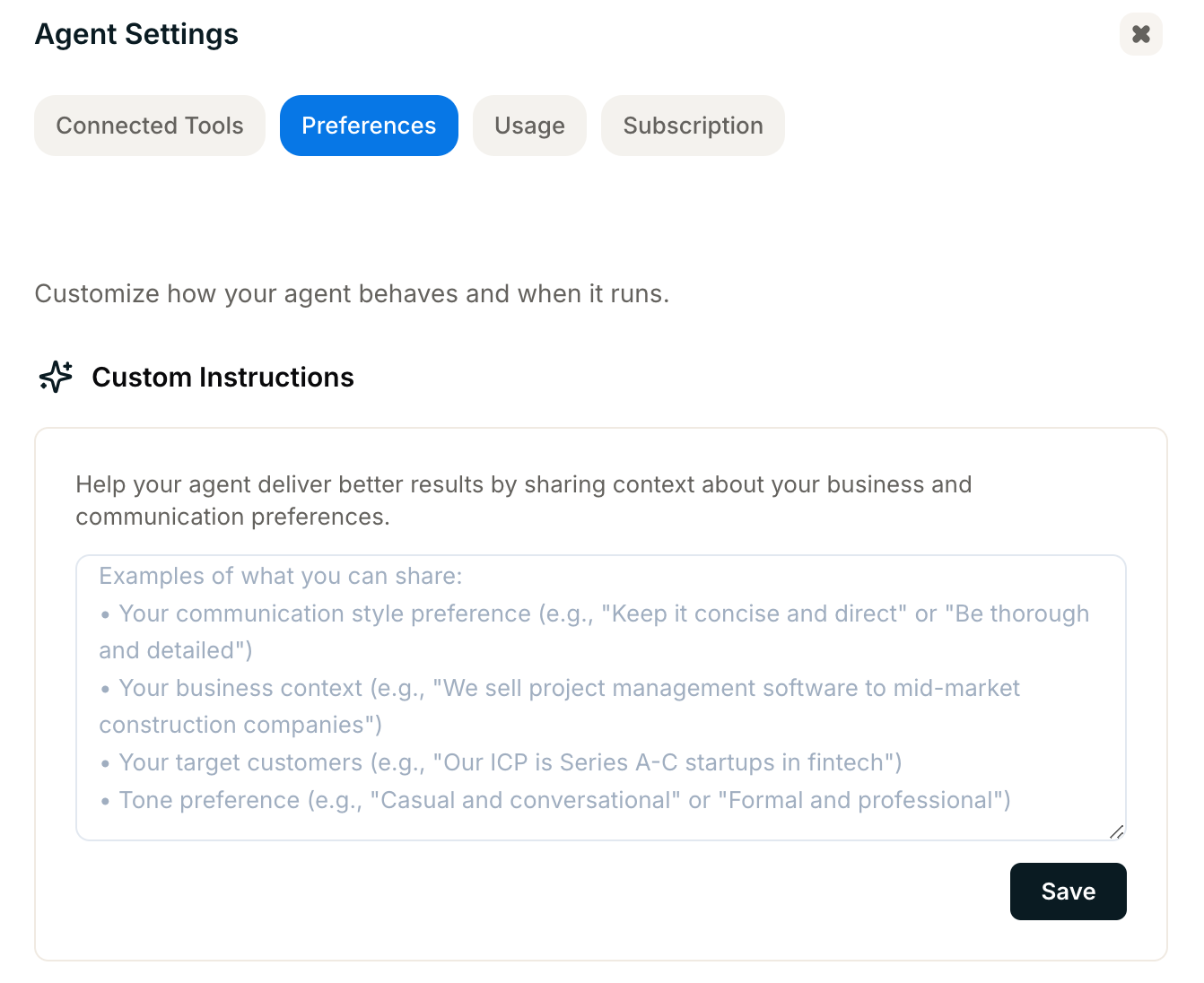Click the 'construction companies' placeholder line
The width and height of the screenshot is (1204, 983).
coord(240,725)
